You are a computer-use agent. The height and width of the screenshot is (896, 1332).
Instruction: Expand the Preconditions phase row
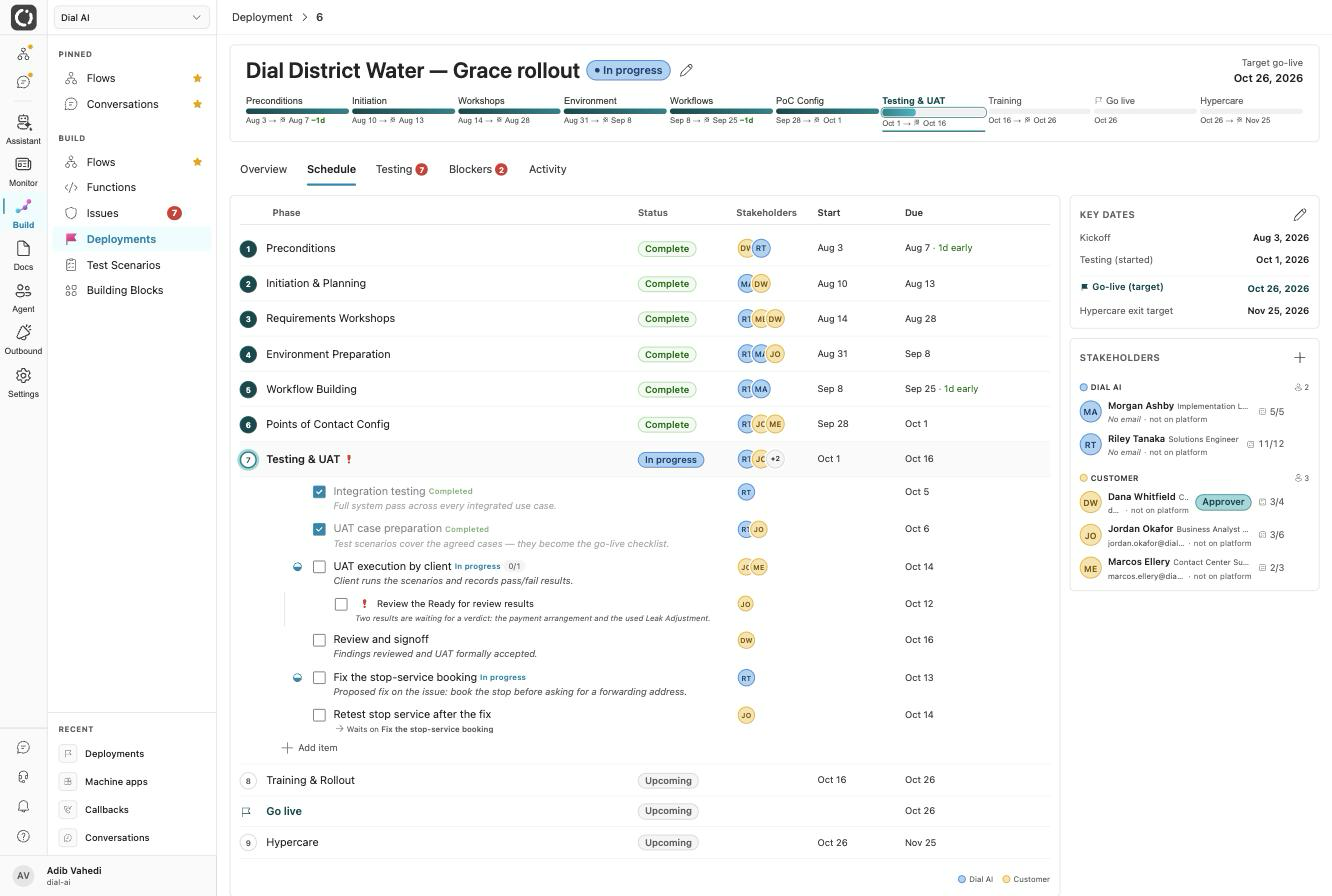tap(645, 248)
